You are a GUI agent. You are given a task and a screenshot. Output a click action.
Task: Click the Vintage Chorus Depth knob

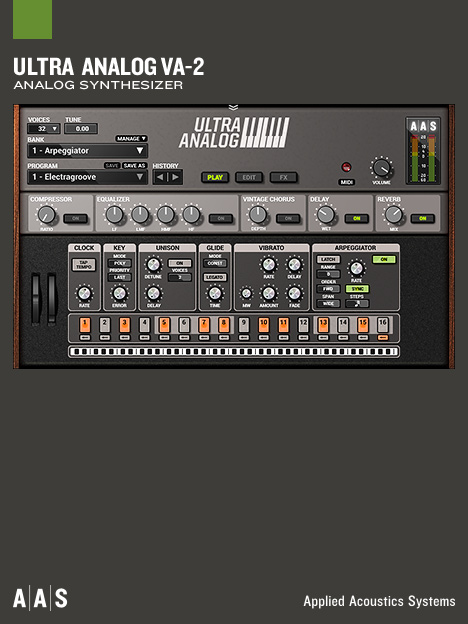258,214
